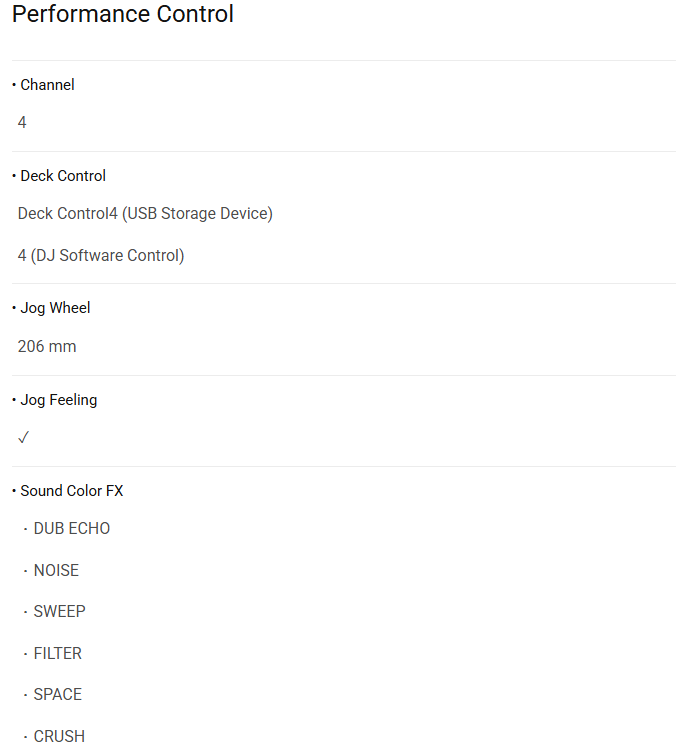Click the FILTER effect entry
Screen dimensions: 676x749
pyautogui.click(x=57, y=653)
